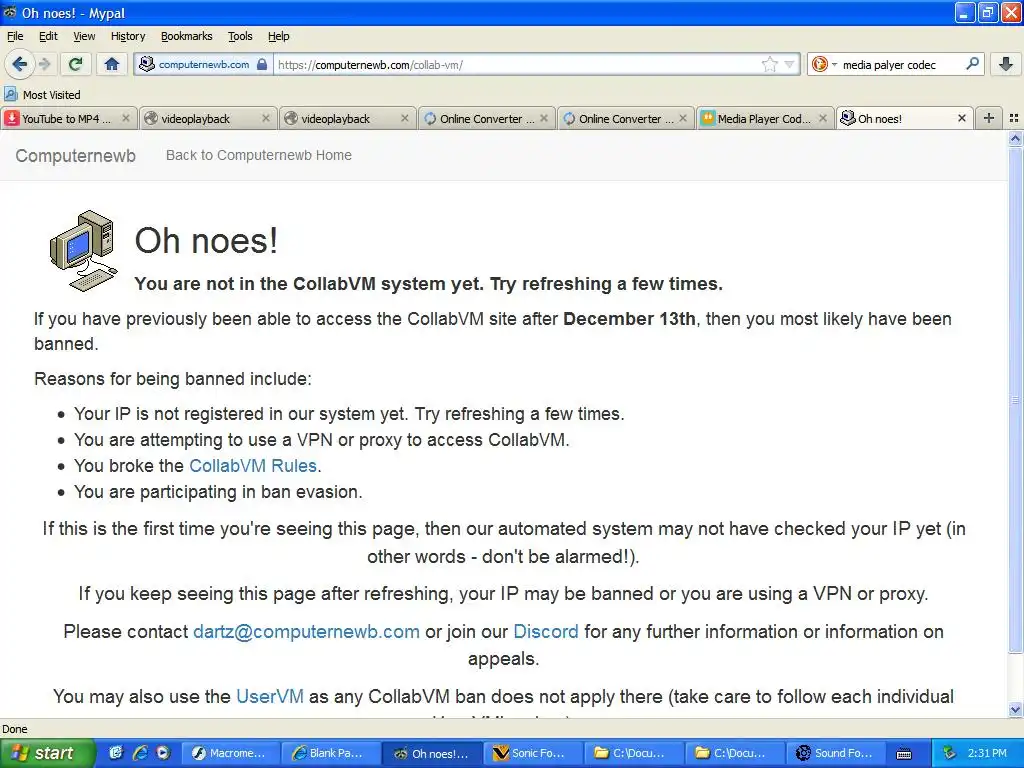Open the URL history dropdown arrow
1024x768 pixels.
790,64
